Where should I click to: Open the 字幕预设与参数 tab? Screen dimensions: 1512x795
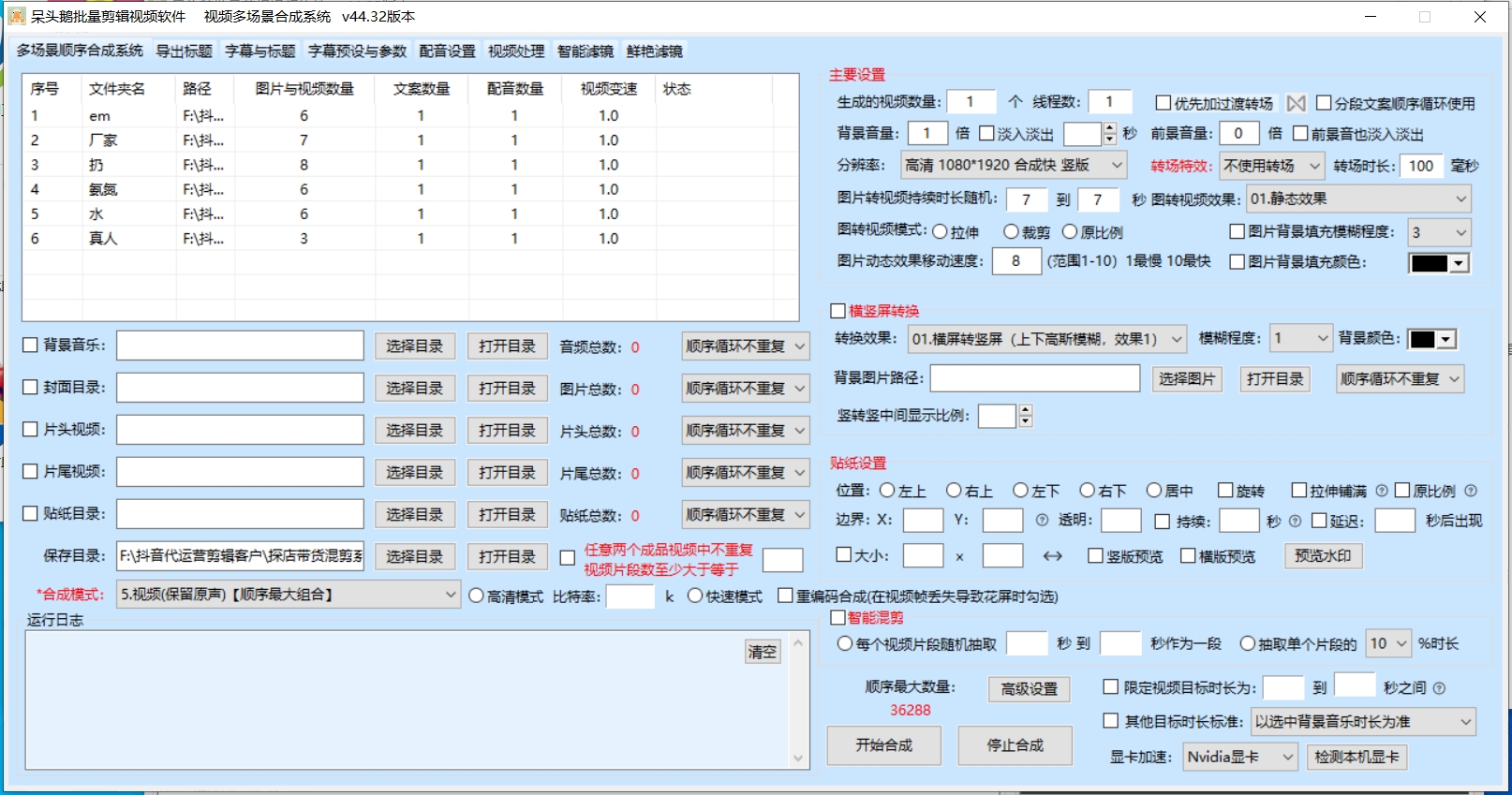357,51
